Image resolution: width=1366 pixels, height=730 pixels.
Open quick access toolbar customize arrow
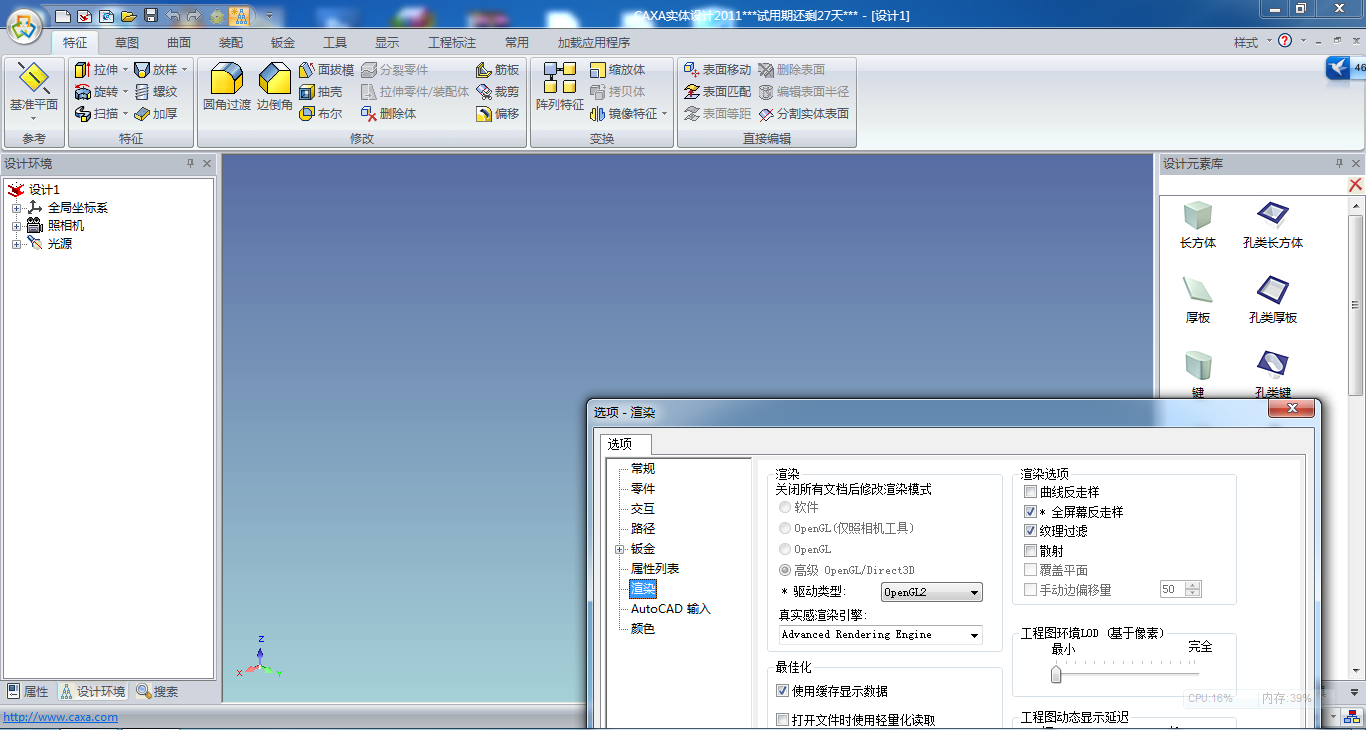[269, 16]
